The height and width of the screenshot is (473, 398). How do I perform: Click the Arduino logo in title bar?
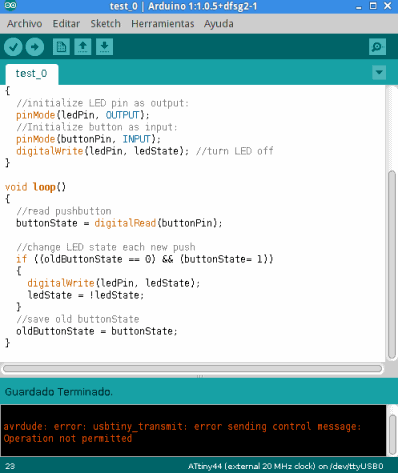click(10, 5)
